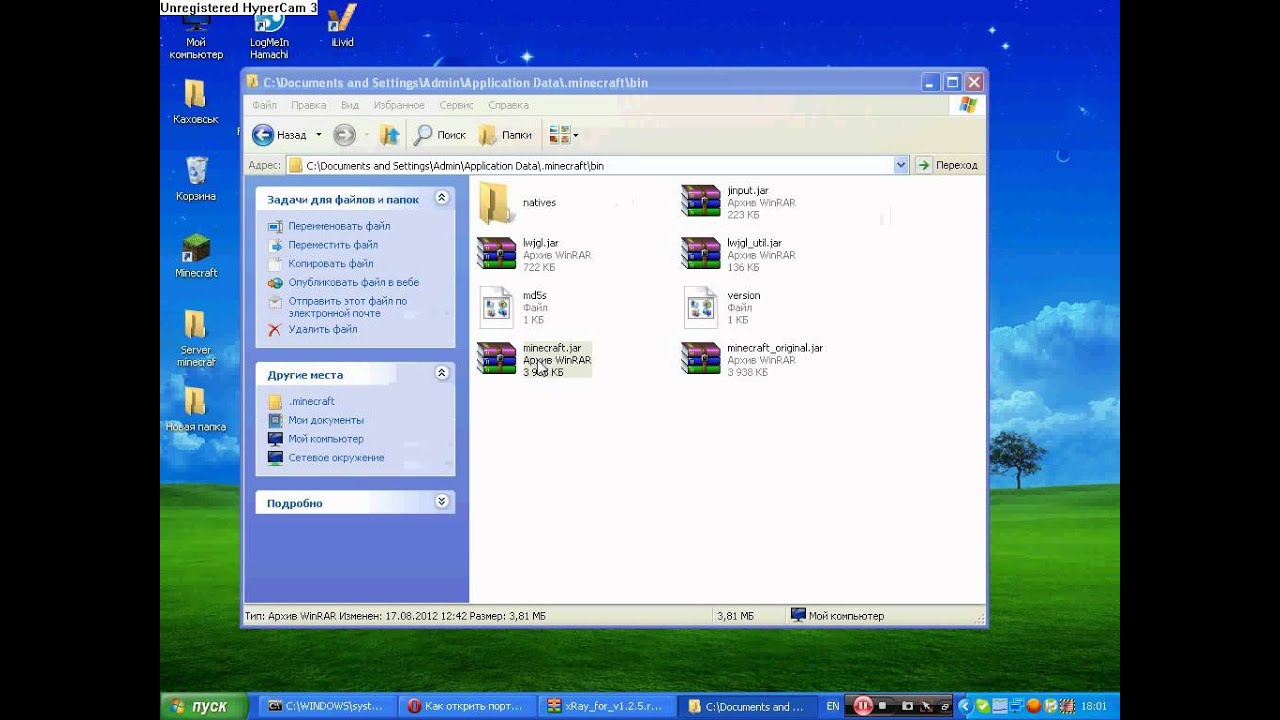Screen dimensions: 1280x720
Task: Open the пуск start button
Action: pos(204,706)
